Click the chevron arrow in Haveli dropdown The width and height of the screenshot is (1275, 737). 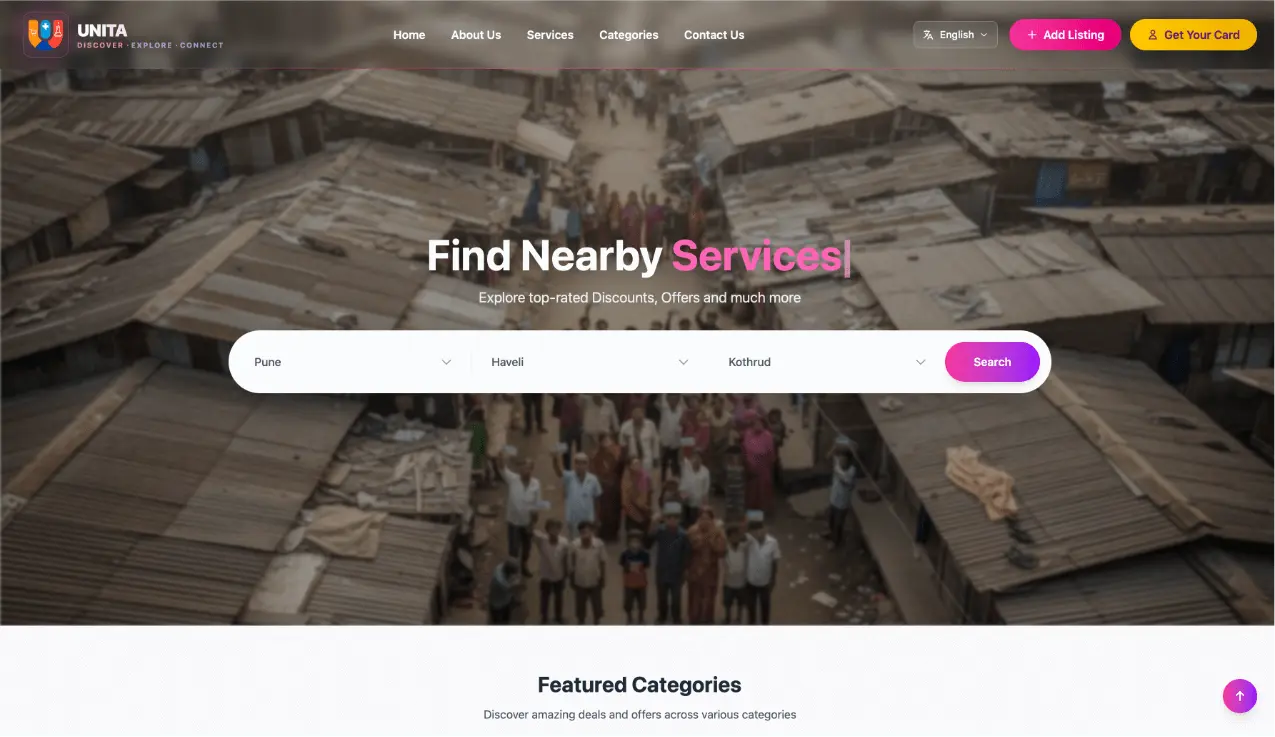684,362
